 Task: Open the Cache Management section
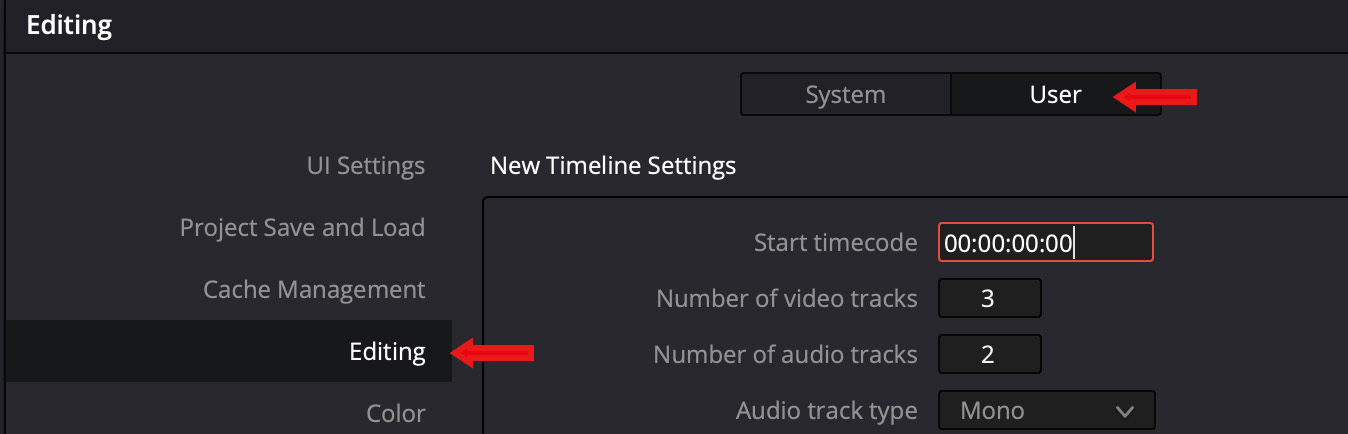coord(314,290)
